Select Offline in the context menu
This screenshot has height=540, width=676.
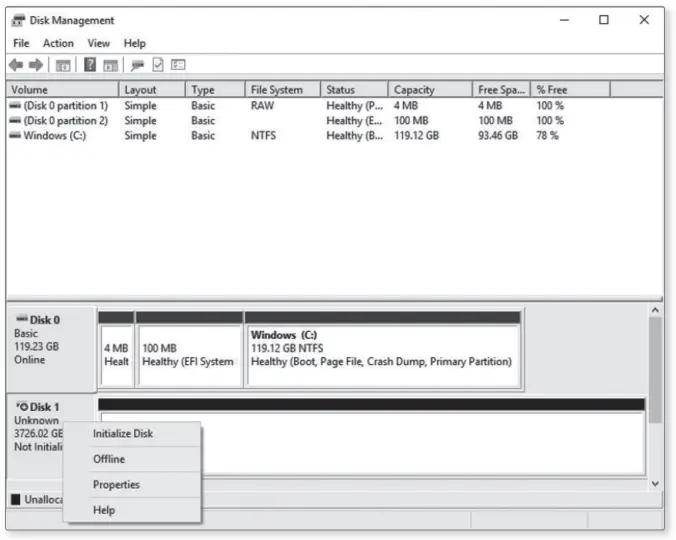point(132,459)
